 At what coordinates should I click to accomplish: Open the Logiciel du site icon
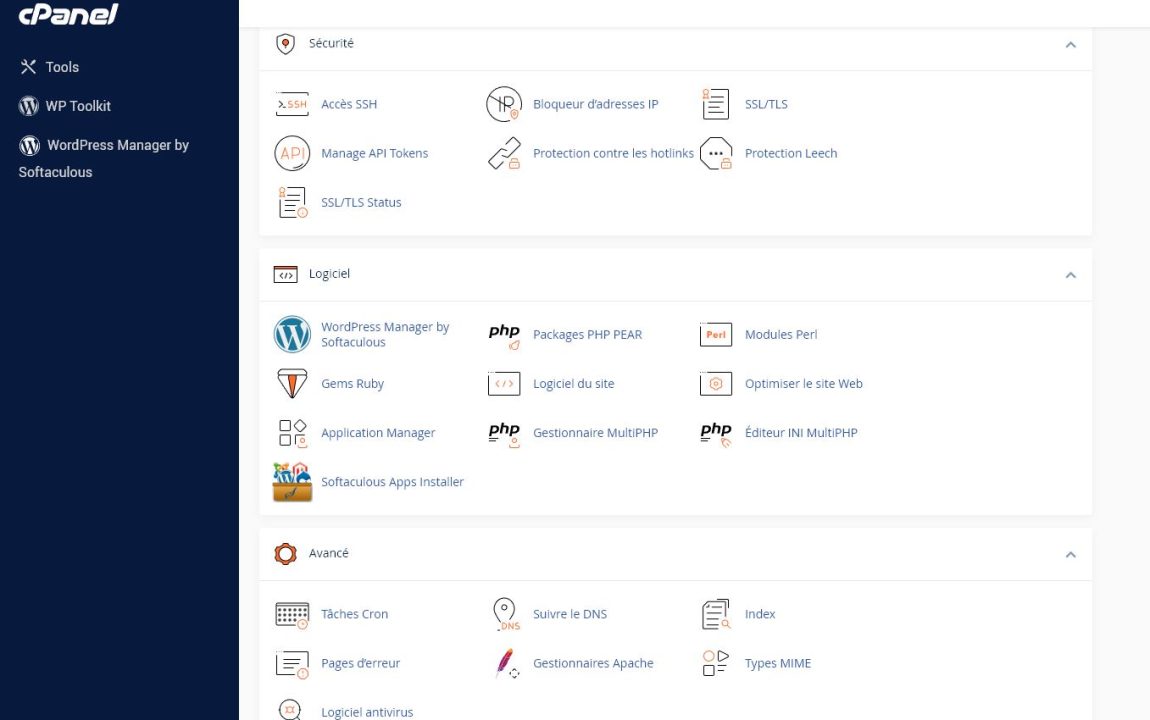[504, 383]
